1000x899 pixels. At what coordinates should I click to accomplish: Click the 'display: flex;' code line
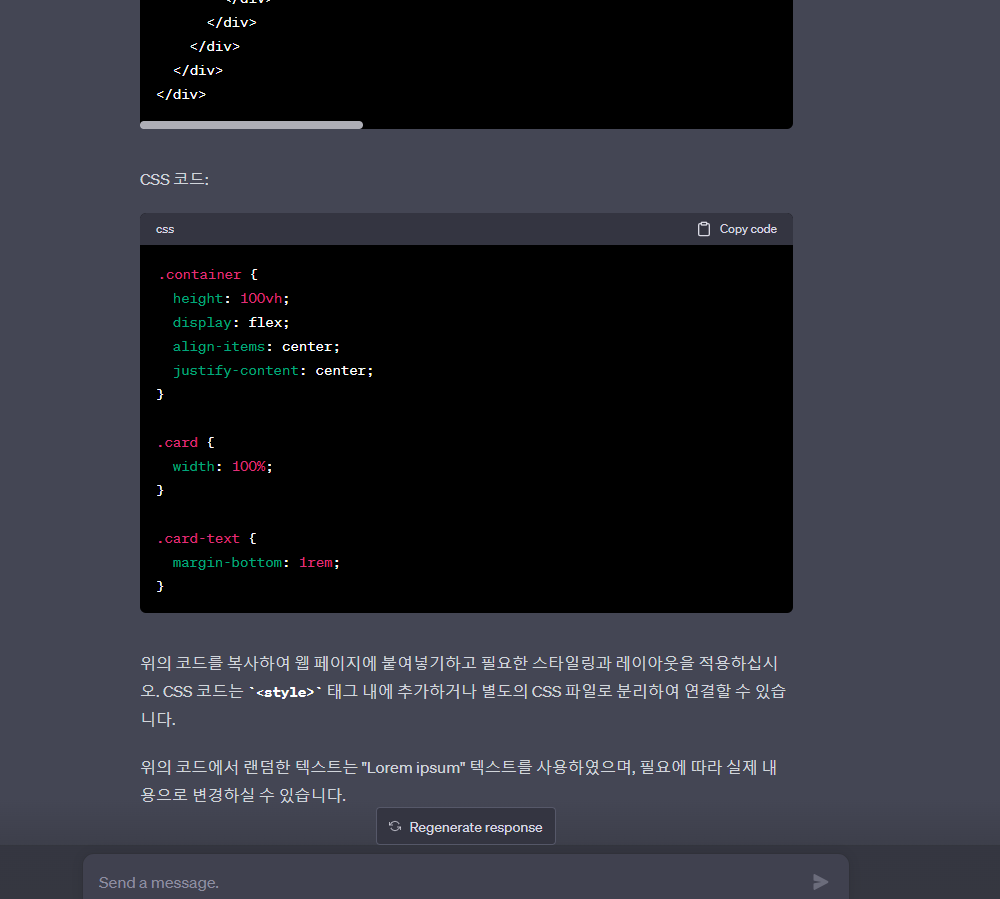click(231, 323)
